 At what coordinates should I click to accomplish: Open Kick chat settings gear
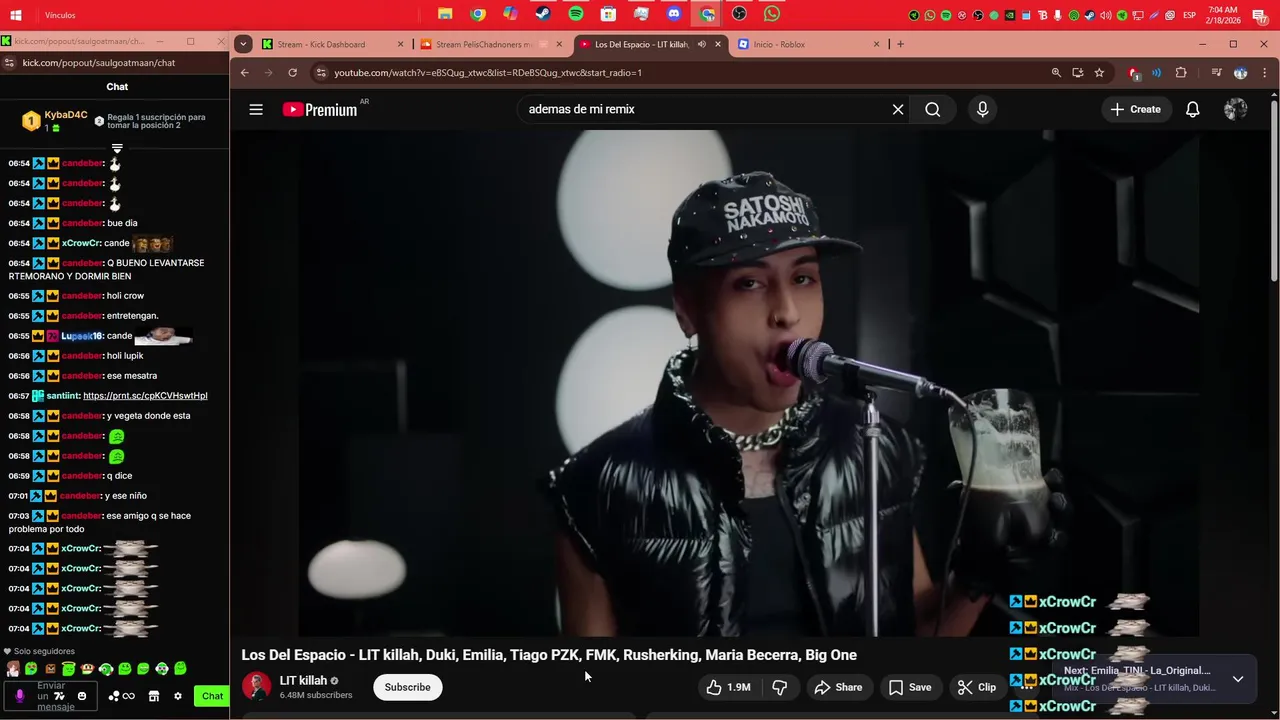pos(178,696)
